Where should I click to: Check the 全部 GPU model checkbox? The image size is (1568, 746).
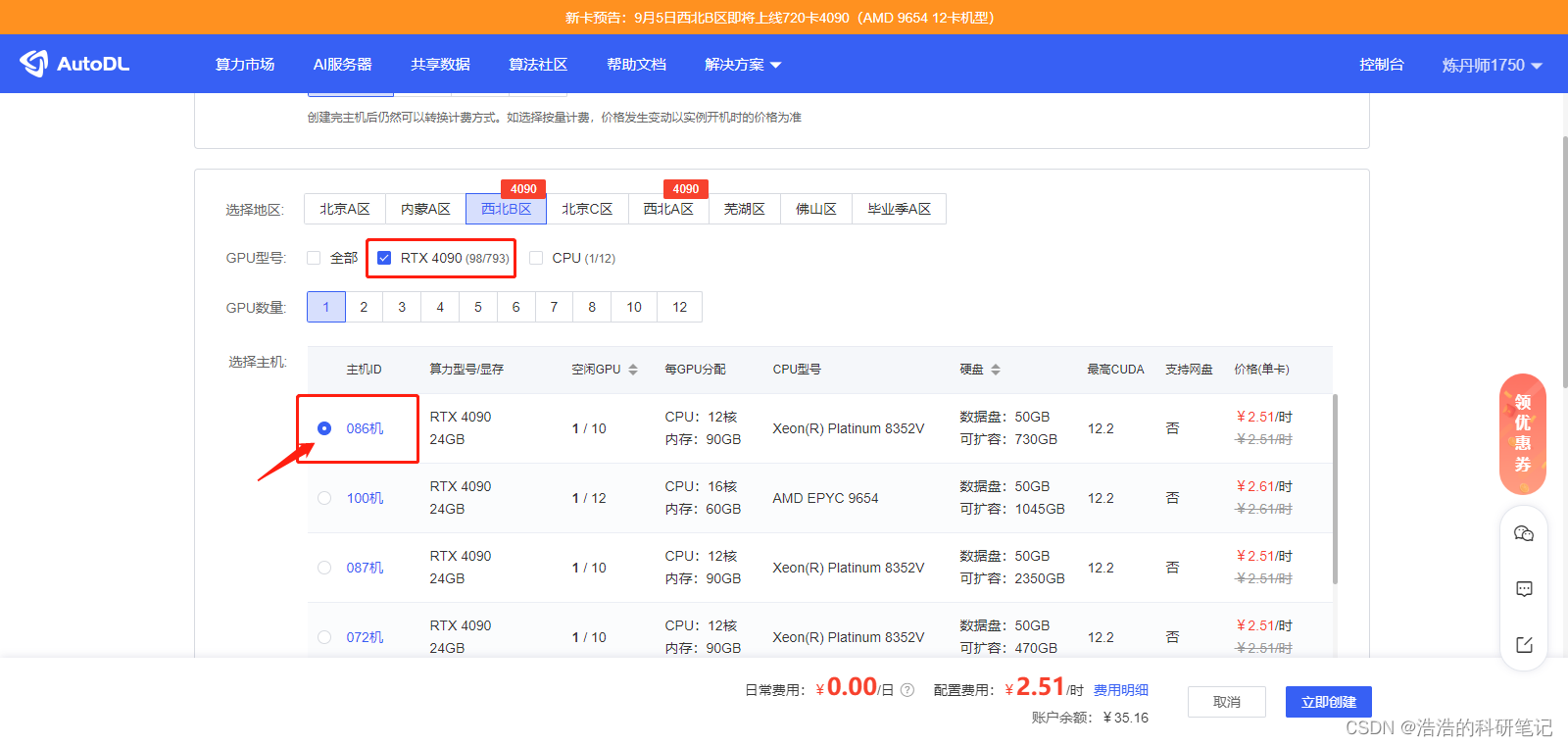(314, 258)
